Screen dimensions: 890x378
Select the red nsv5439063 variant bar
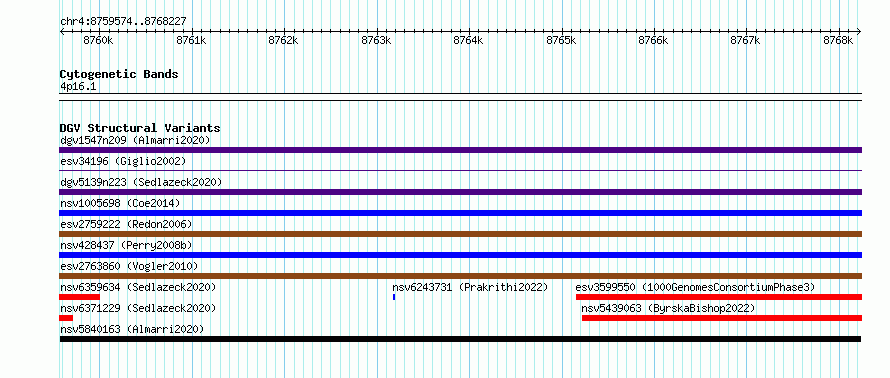(722, 318)
